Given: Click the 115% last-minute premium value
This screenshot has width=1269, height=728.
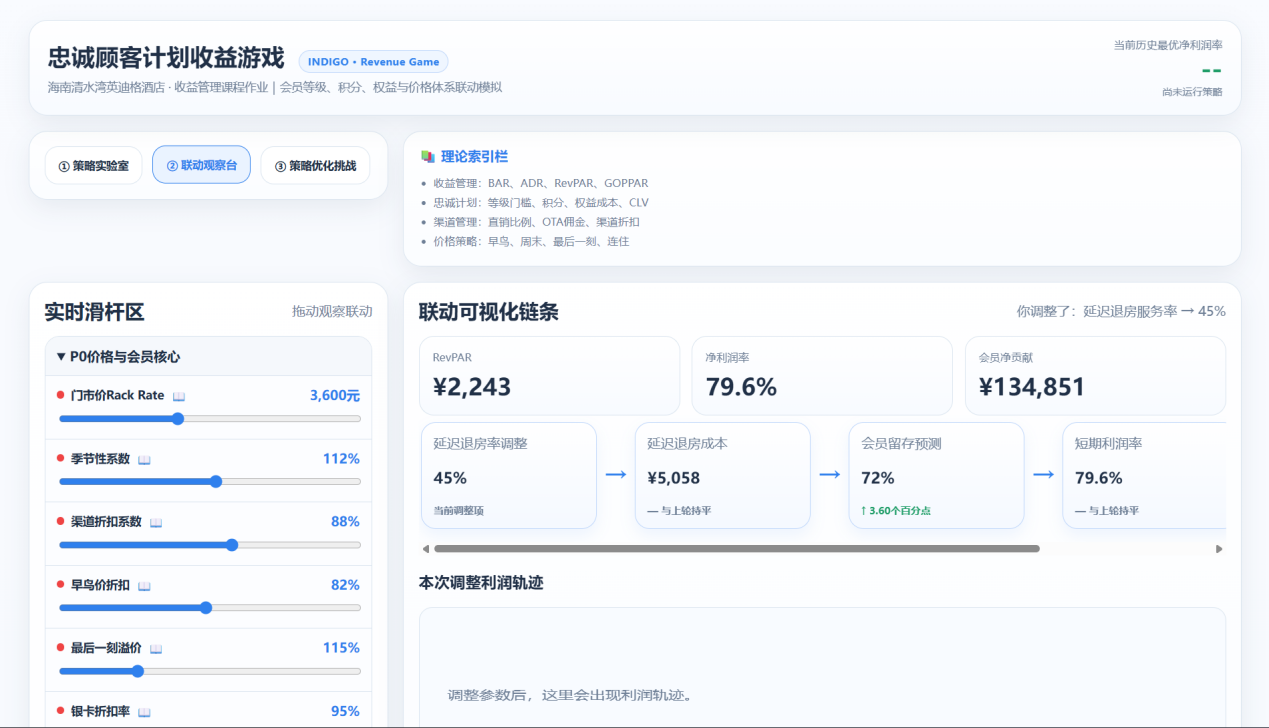Looking at the screenshot, I should click(341, 648).
